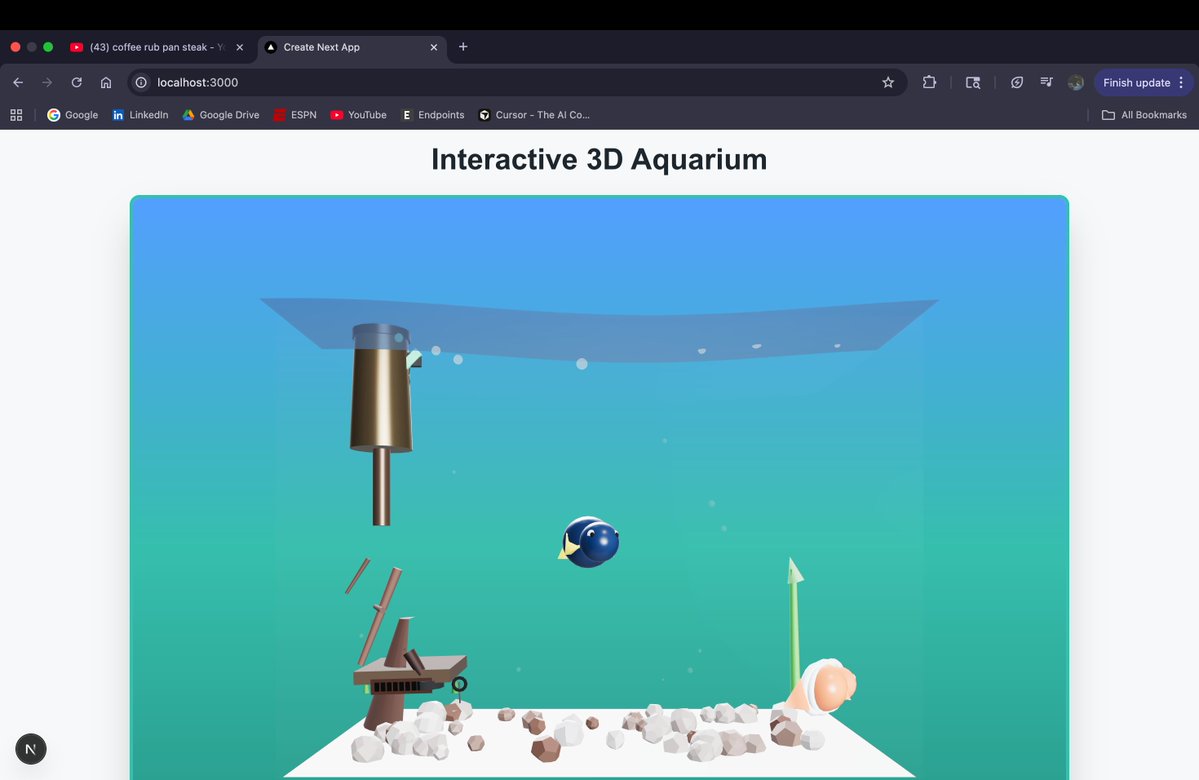Viewport: 1199px width, 780px height.
Task: Open the tab search icon in toolbar
Action: [x=973, y=83]
